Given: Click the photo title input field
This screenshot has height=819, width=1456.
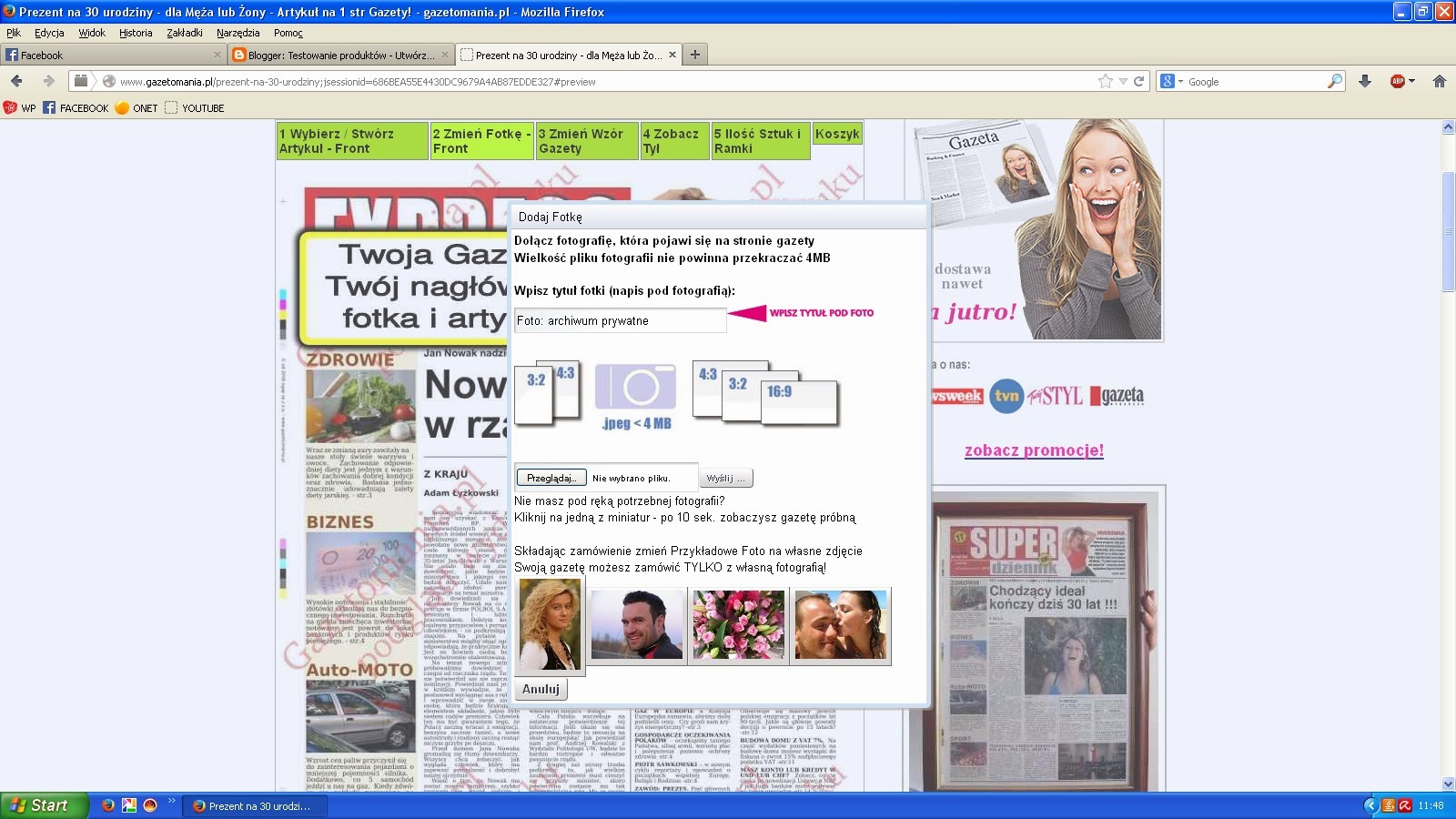Looking at the screenshot, I should [x=620, y=320].
